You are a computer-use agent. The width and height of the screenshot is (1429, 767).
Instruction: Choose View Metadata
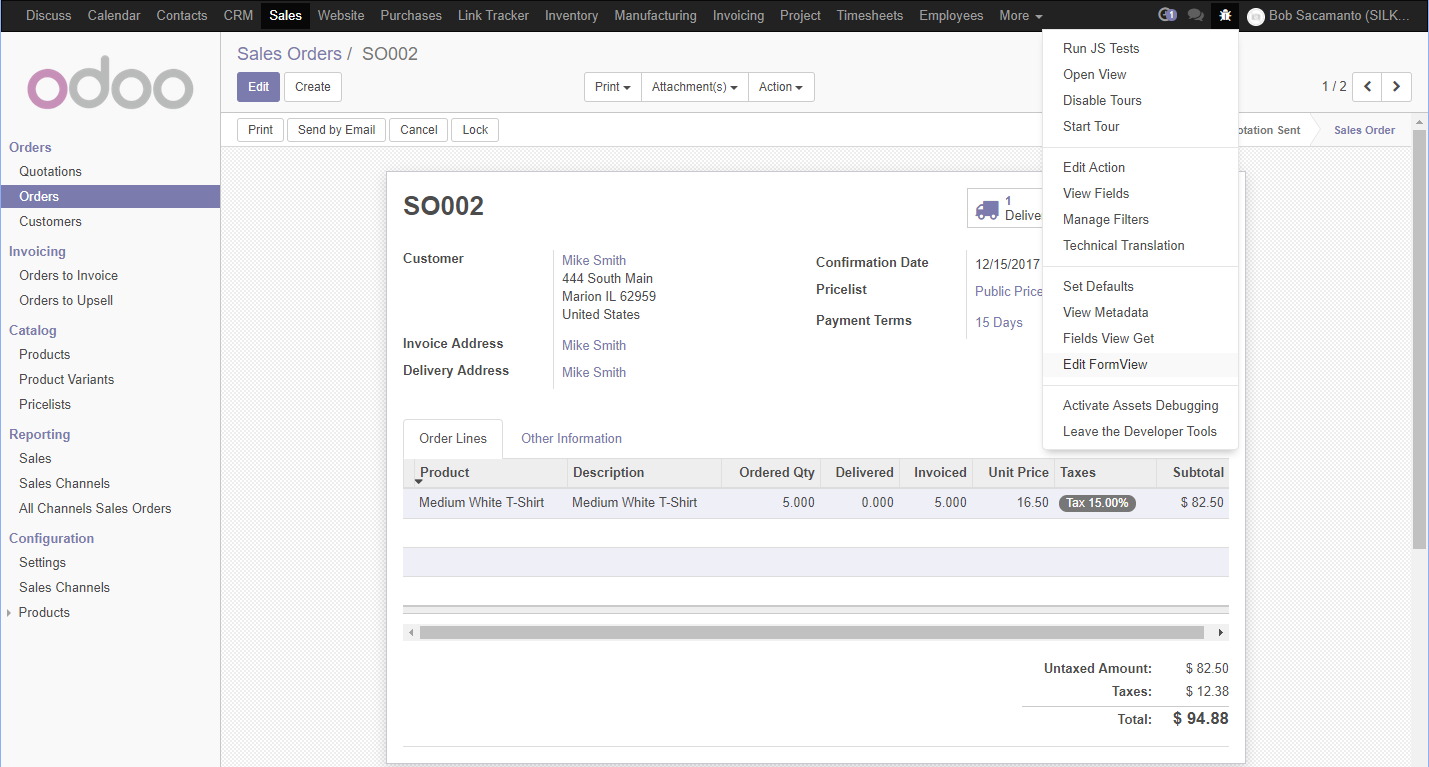tap(1140, 312)
